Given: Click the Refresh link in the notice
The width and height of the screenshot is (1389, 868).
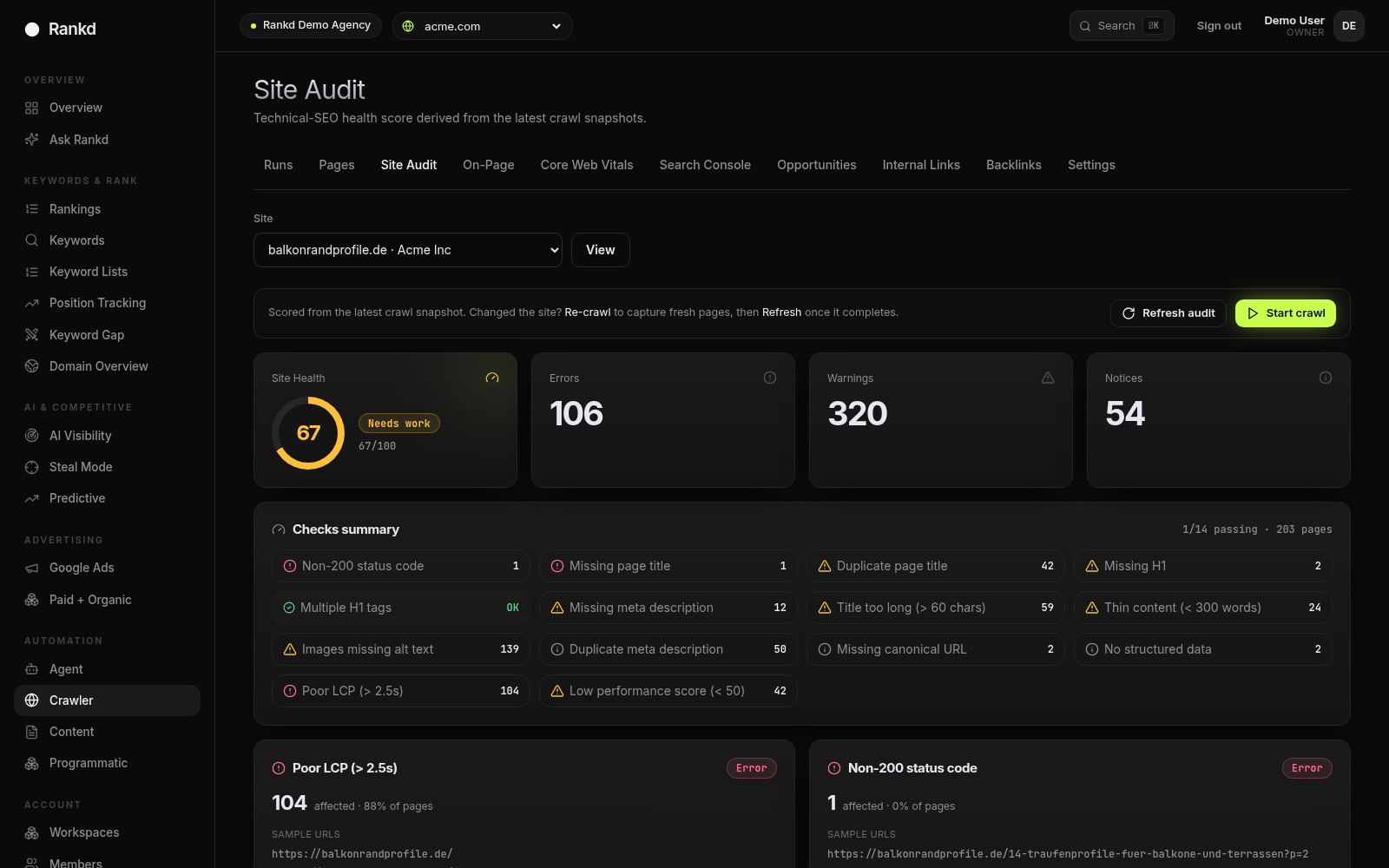Looking at the screenshot, I should click(x=781, y=312).
